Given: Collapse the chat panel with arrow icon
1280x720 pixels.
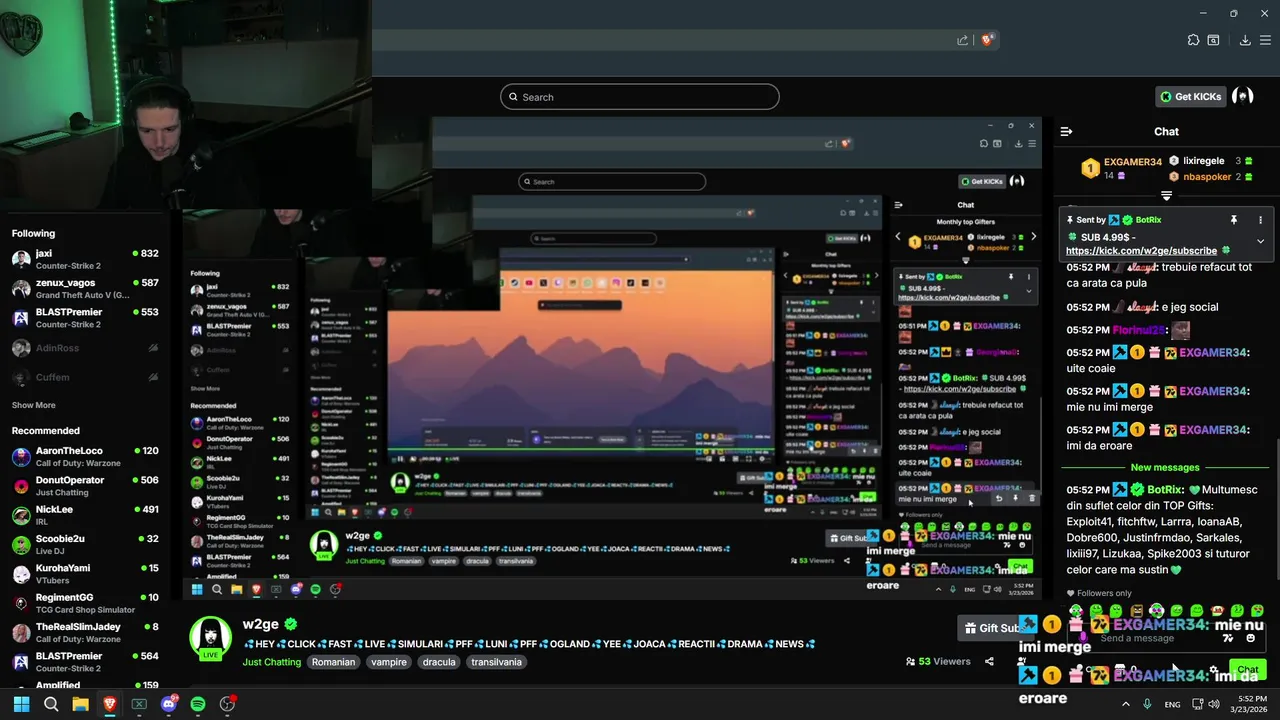Looking at the screenshot, I should (1066, 131).
